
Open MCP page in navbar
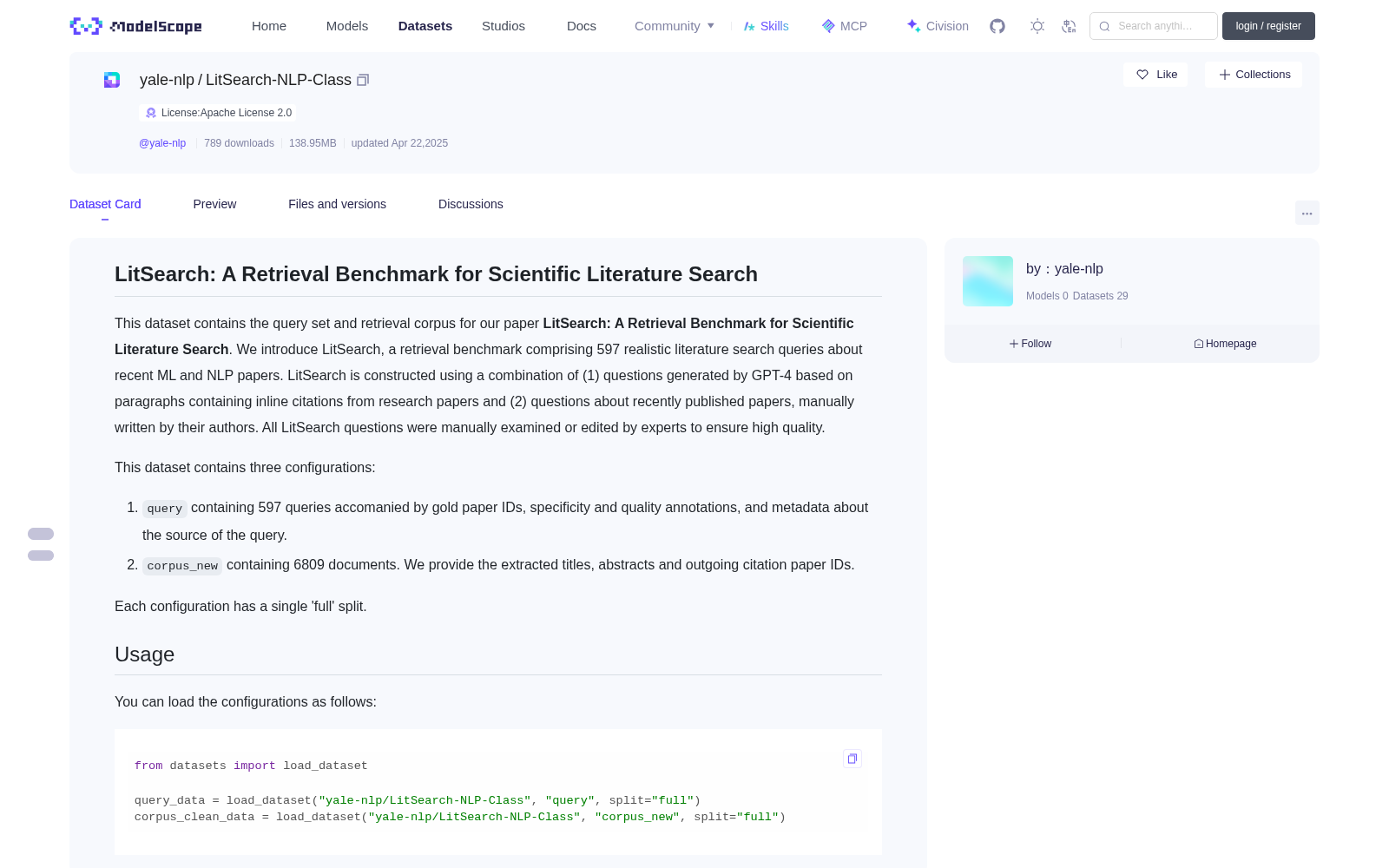845,26
